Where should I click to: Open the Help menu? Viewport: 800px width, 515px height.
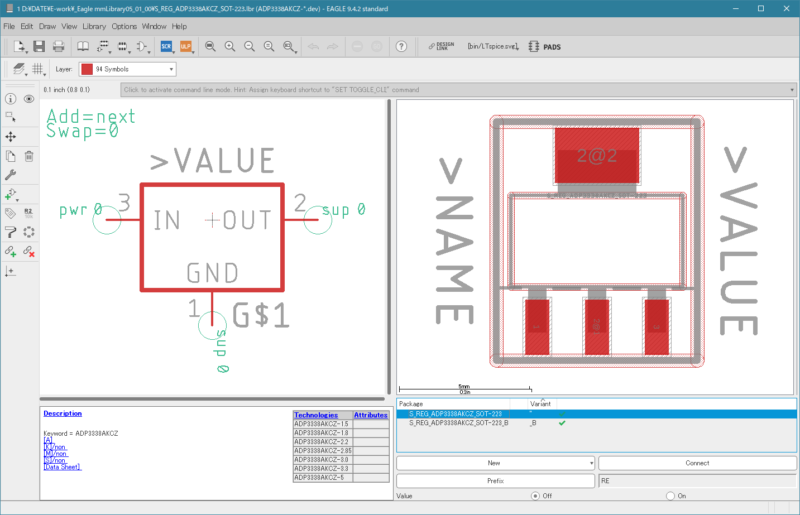point(179,26)
